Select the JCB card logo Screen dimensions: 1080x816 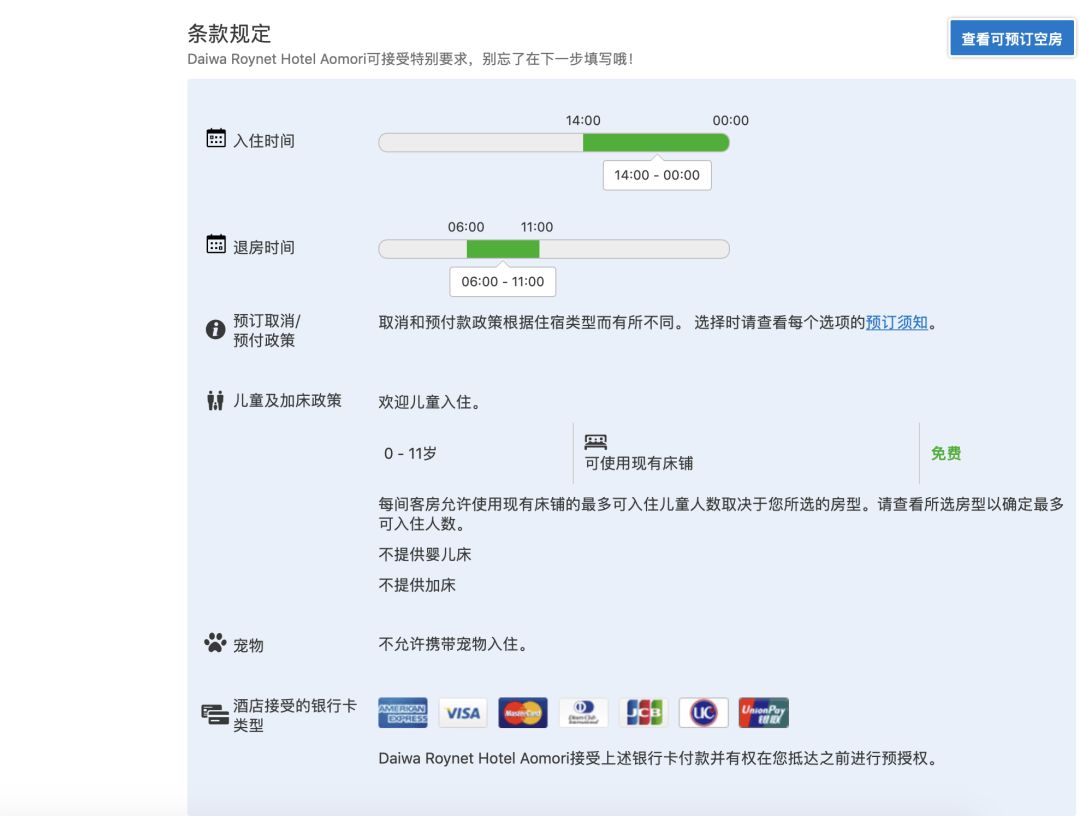click(644, 712)
